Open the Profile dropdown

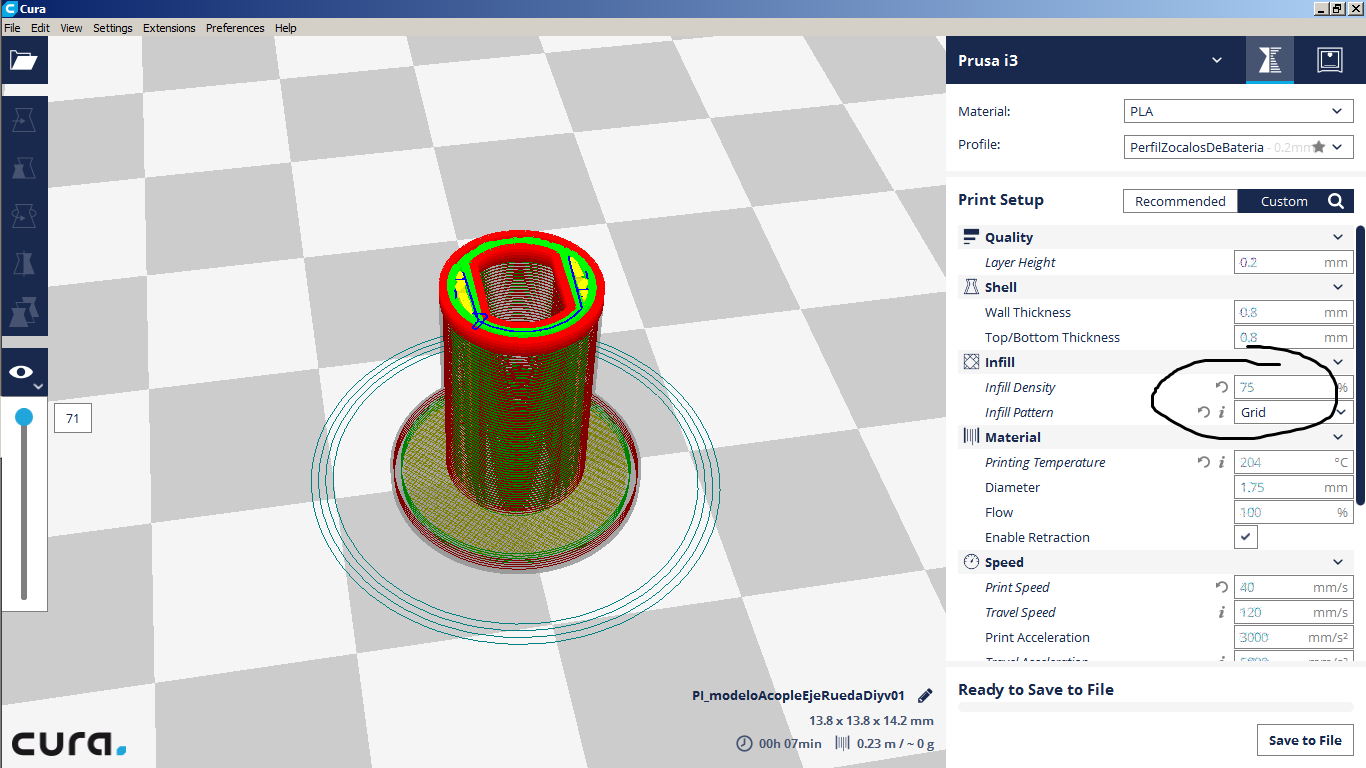pos(1239,146)
